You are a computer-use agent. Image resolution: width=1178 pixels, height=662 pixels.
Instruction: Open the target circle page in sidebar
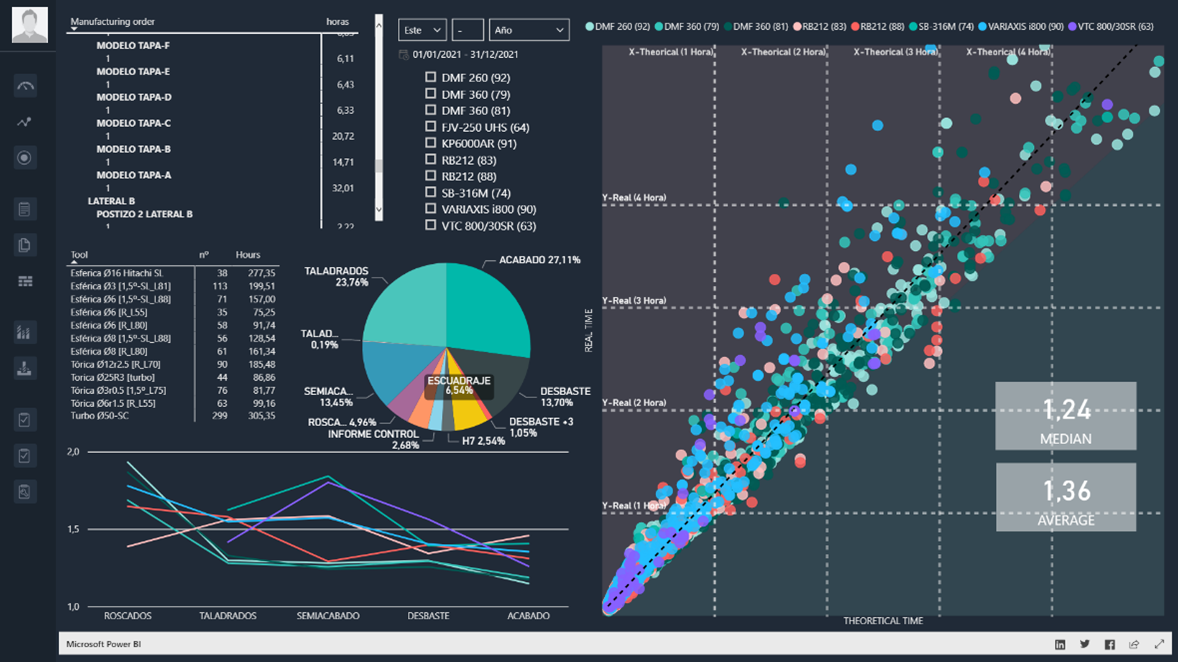click(25, 158)
